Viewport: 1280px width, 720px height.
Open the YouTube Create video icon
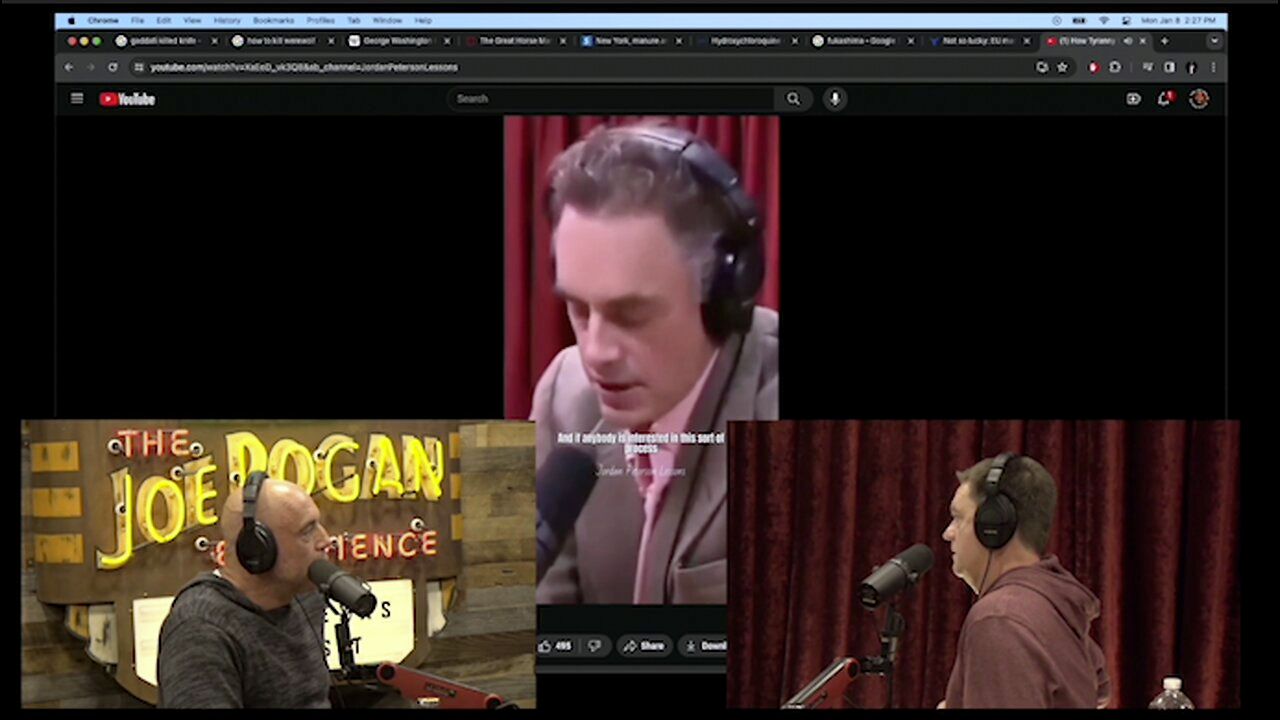pos(1133,98)
